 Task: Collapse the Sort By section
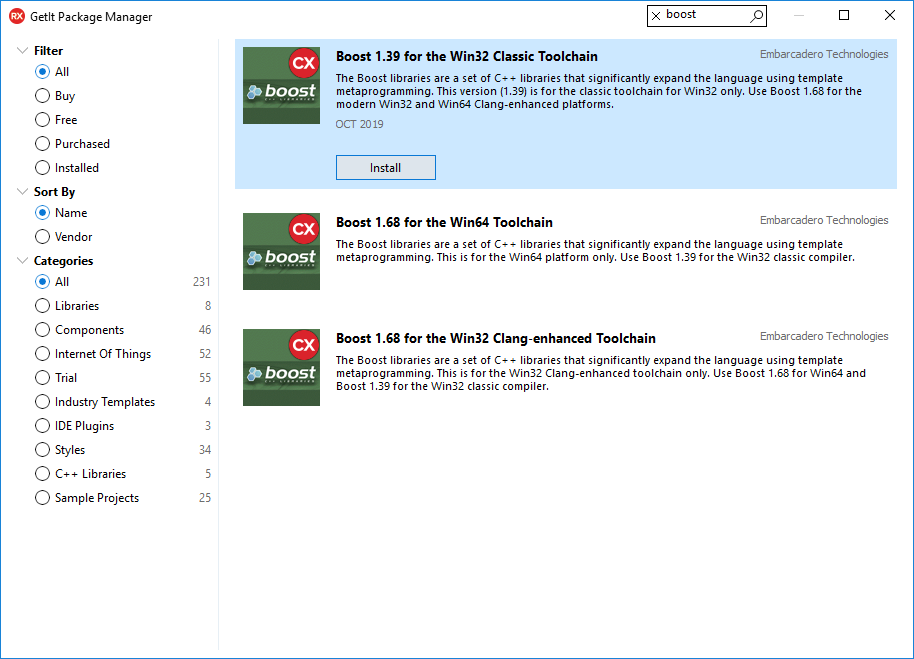pos(22,192)
